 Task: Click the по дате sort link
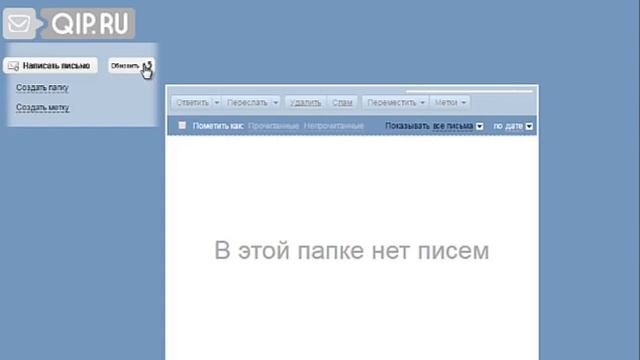tap(508, 126)
